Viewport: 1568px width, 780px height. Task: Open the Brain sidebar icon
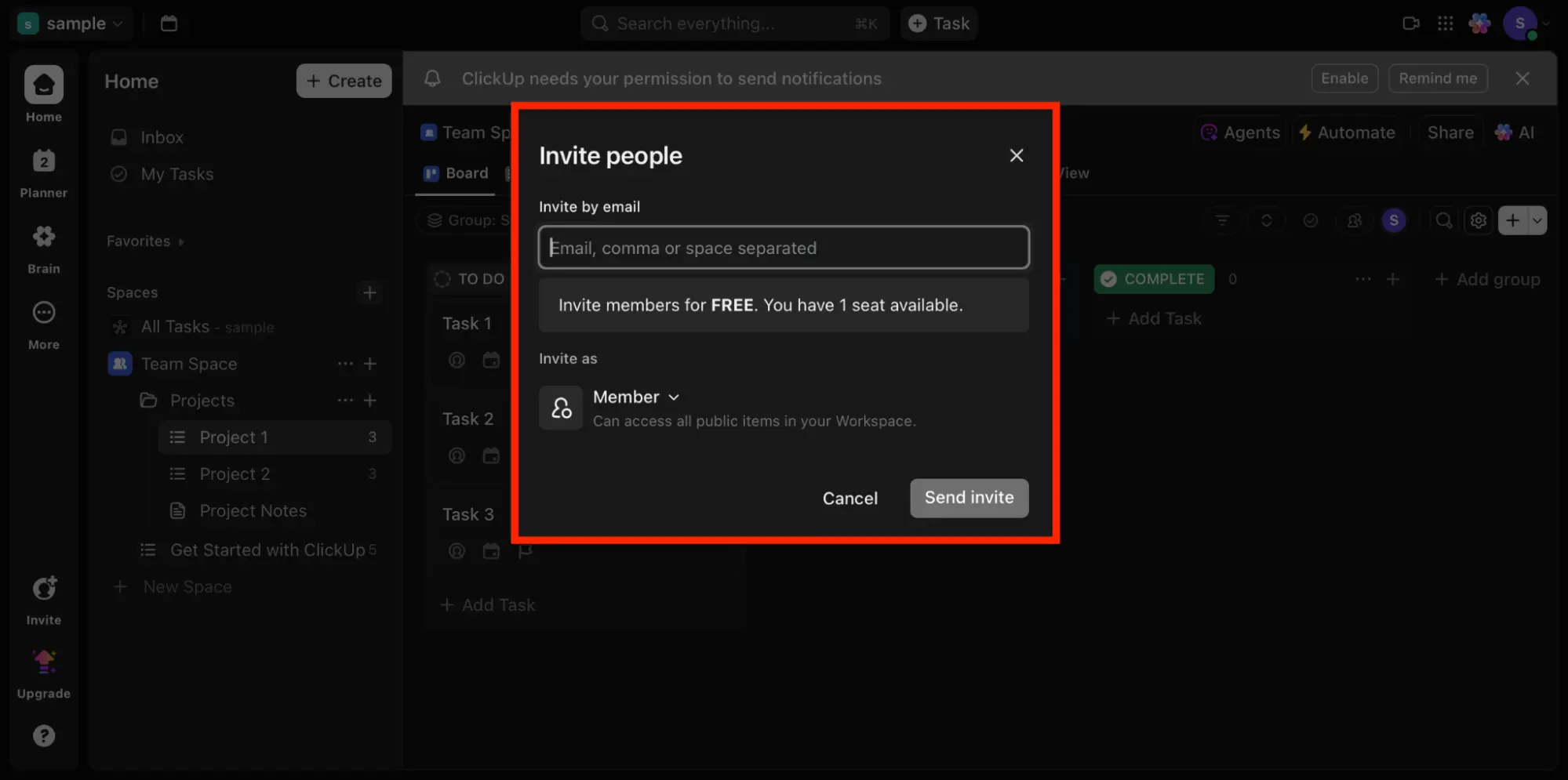click(44, 237)
